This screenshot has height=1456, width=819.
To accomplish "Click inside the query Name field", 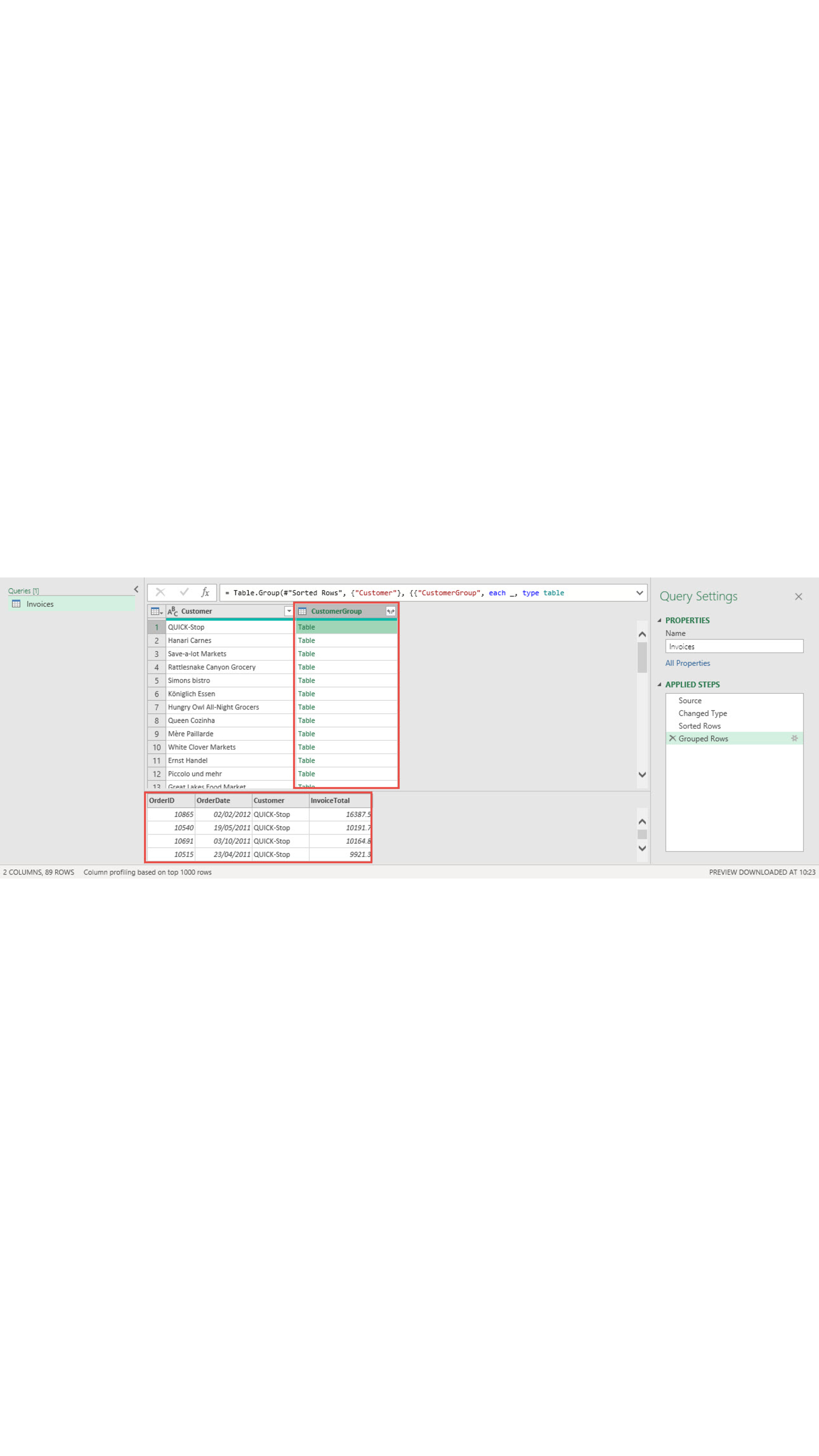I will click(x=734, y=646).
